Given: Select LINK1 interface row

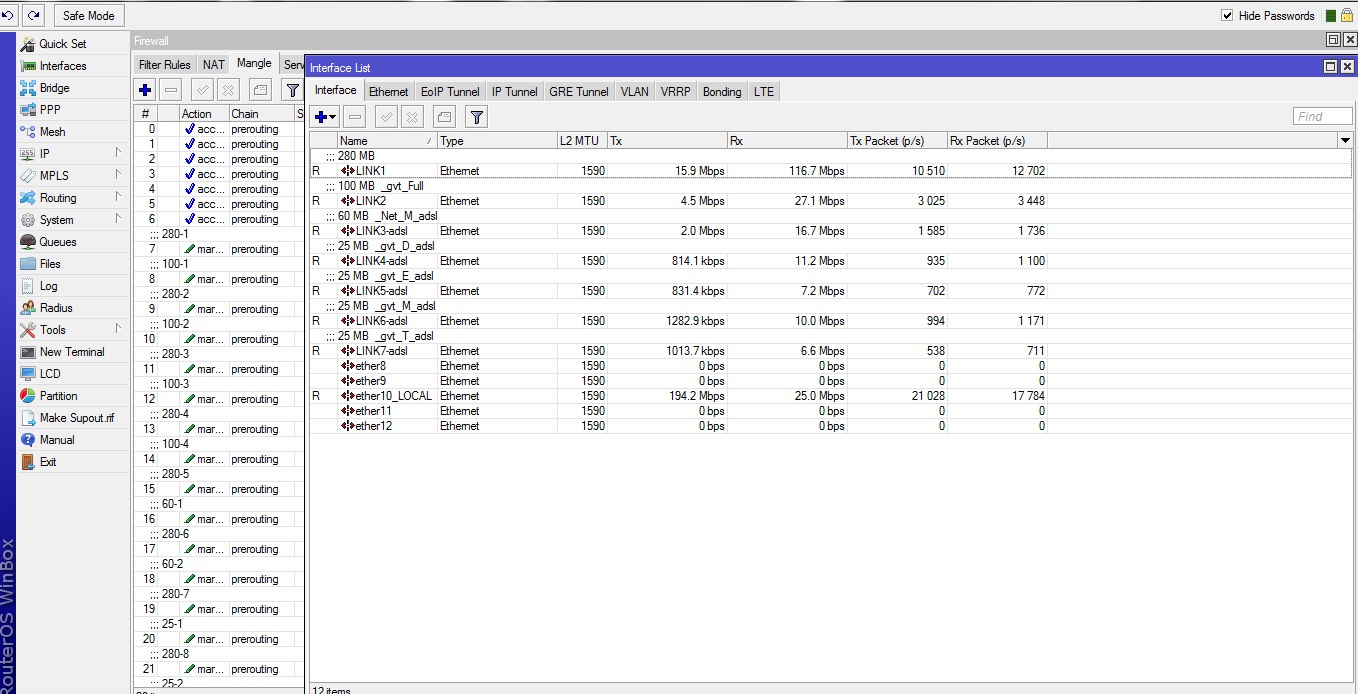Looking at the screenshot, I should tap(830, 171).
